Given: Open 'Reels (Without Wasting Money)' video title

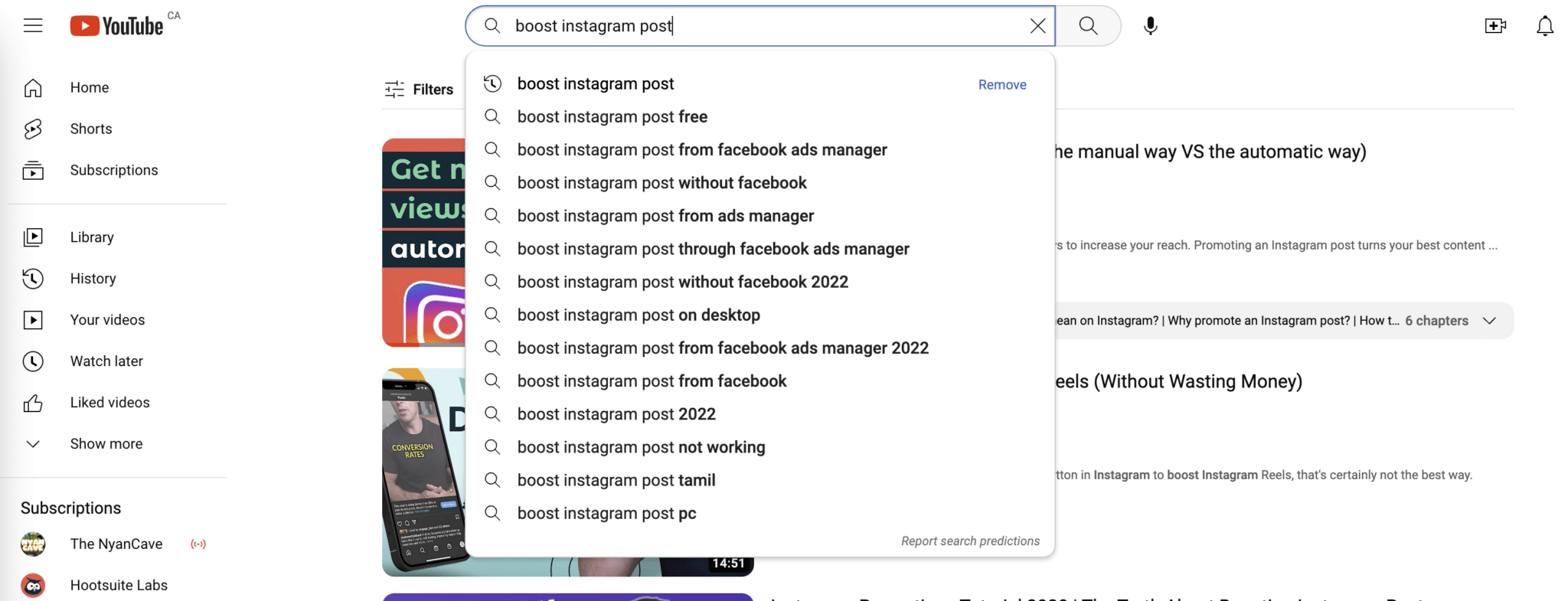Looking at the screenshot, I should click(1178, 381).
